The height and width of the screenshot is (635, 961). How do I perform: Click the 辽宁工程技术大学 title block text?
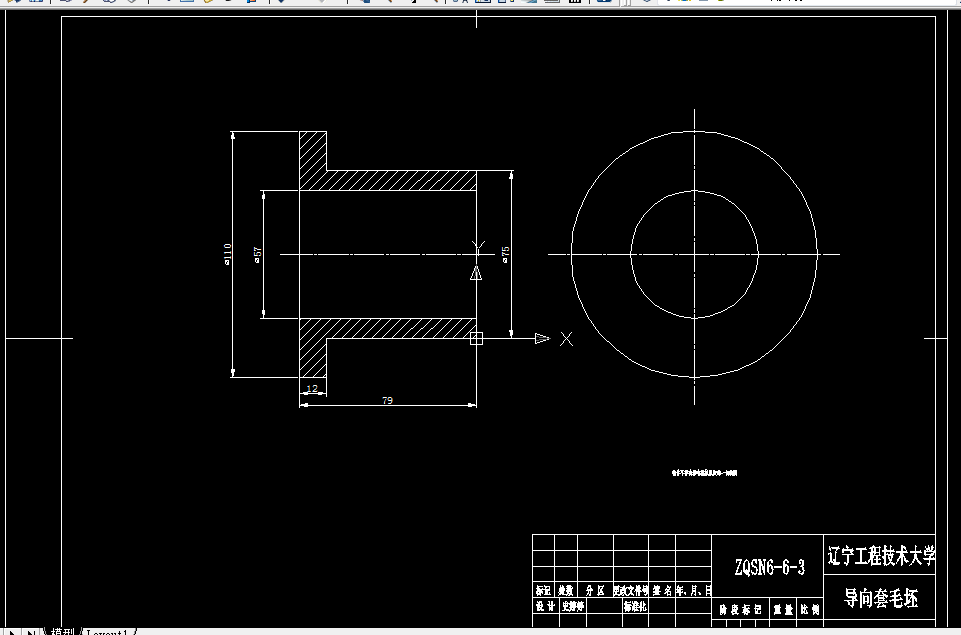(881, 556)
